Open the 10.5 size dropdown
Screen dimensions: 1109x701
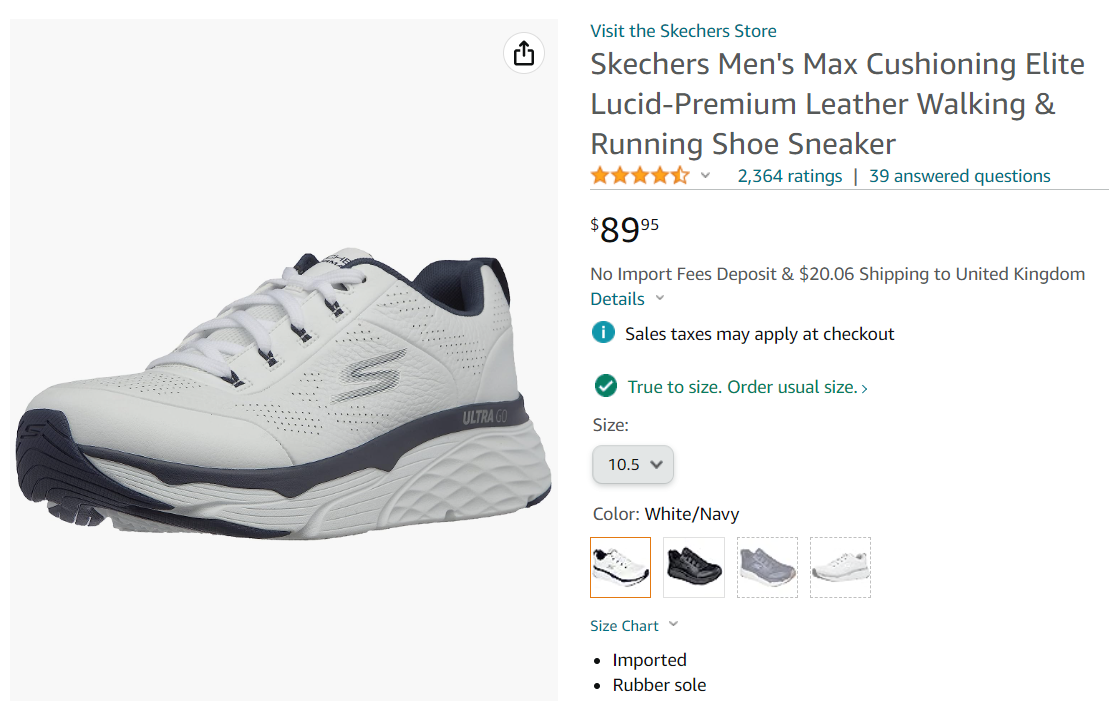tap(633, 464)
